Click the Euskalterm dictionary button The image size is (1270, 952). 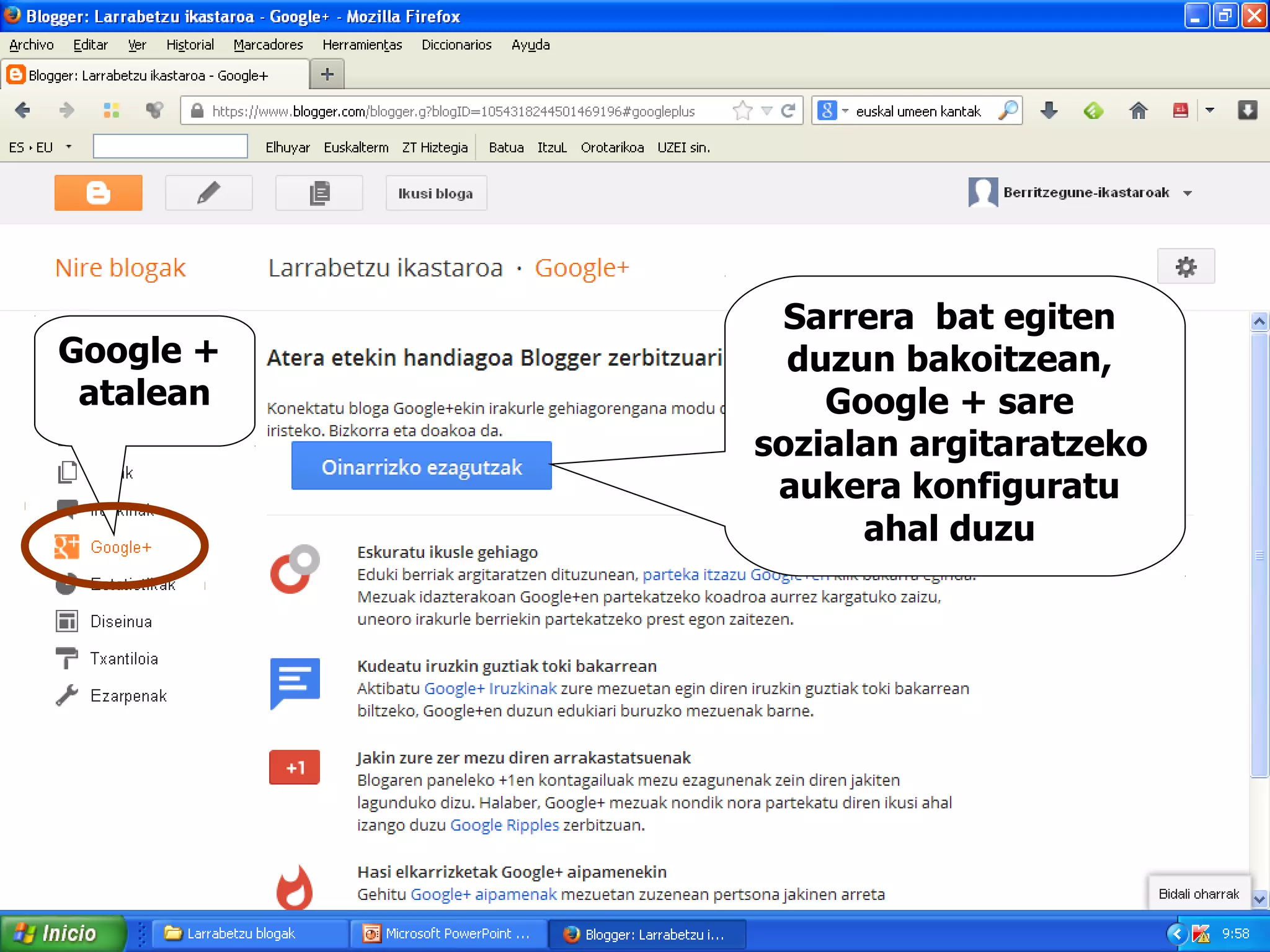tap(356, 147)
